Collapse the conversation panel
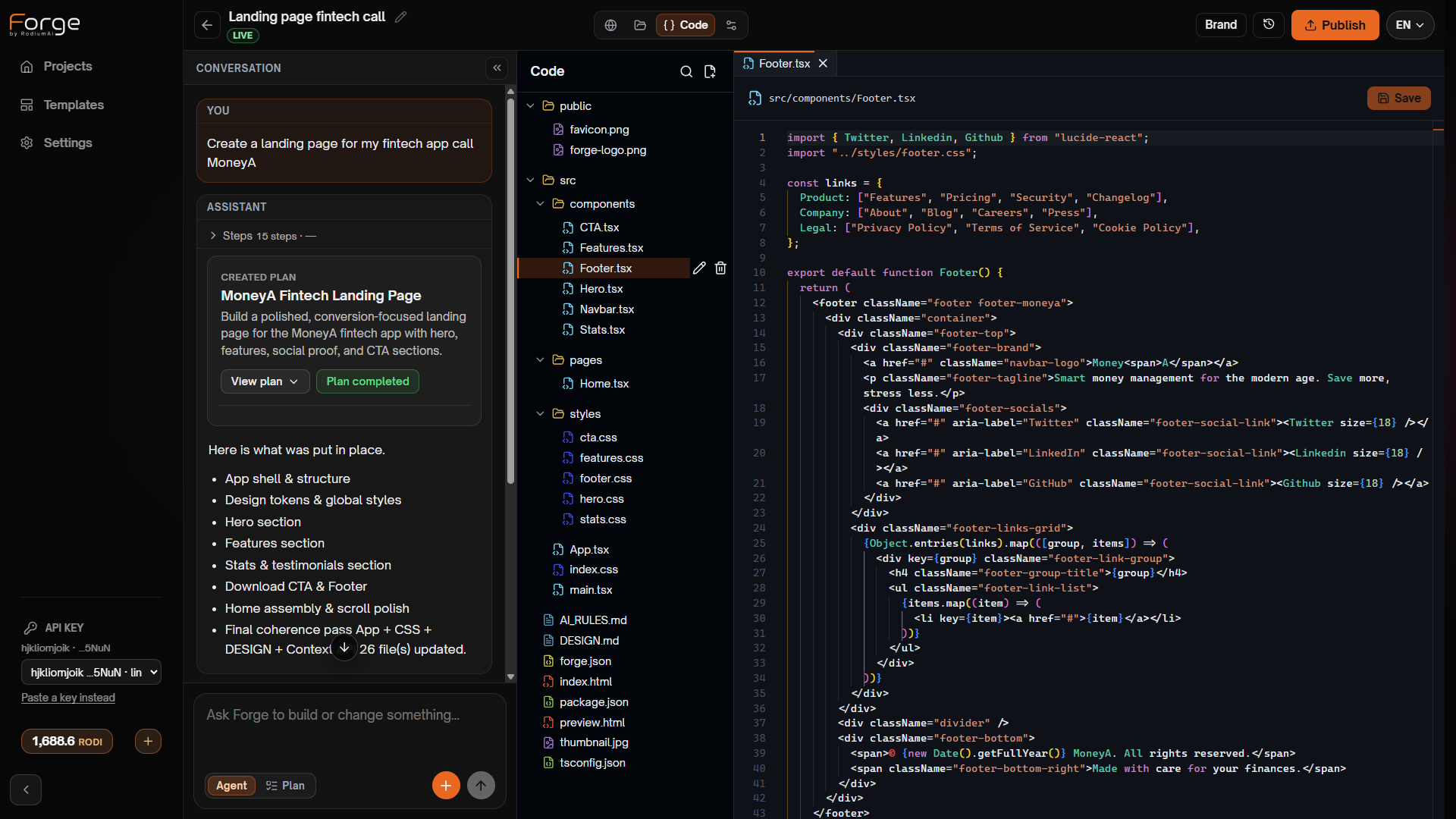The width and height of the screenshot is (1456, 819). (497, 67)
